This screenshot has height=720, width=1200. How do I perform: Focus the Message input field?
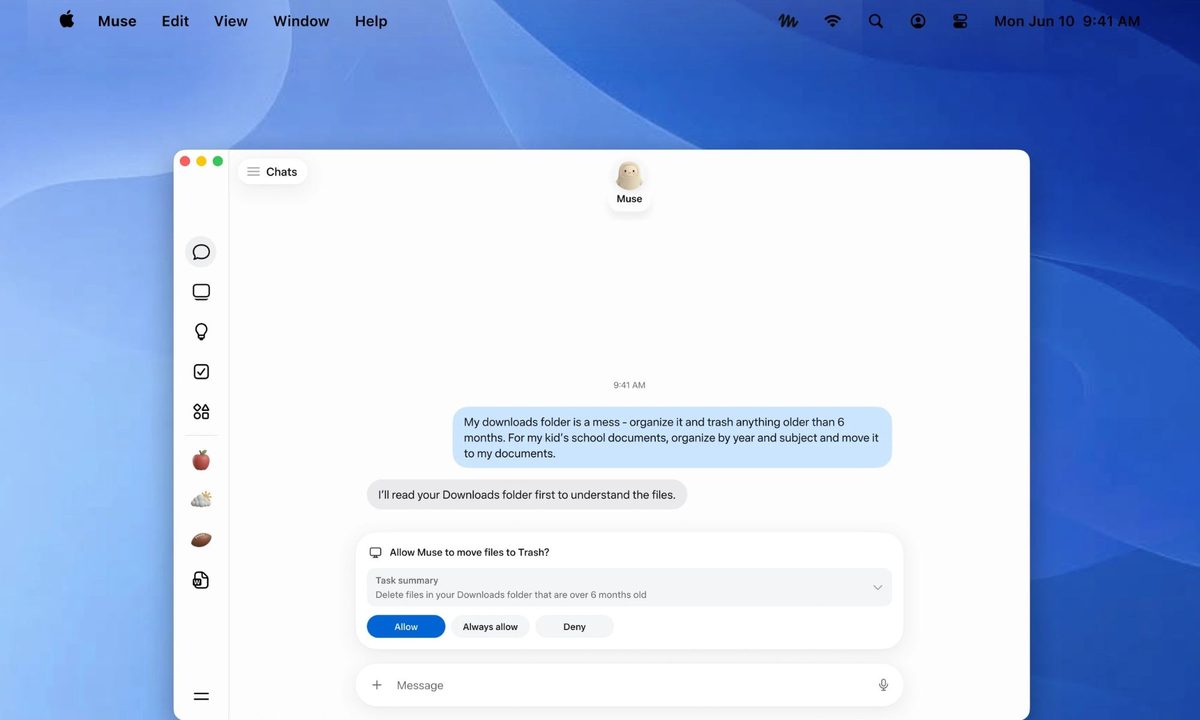630,685
